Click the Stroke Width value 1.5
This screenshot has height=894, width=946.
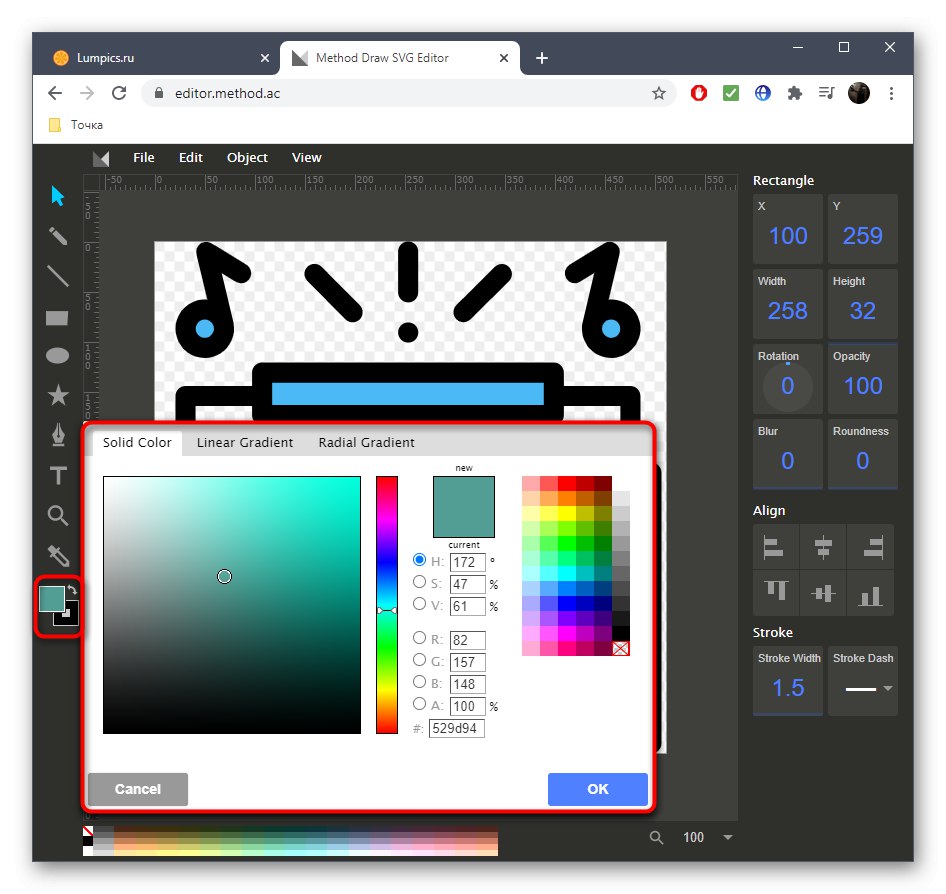pyautogui.click(x=788, y=688)
